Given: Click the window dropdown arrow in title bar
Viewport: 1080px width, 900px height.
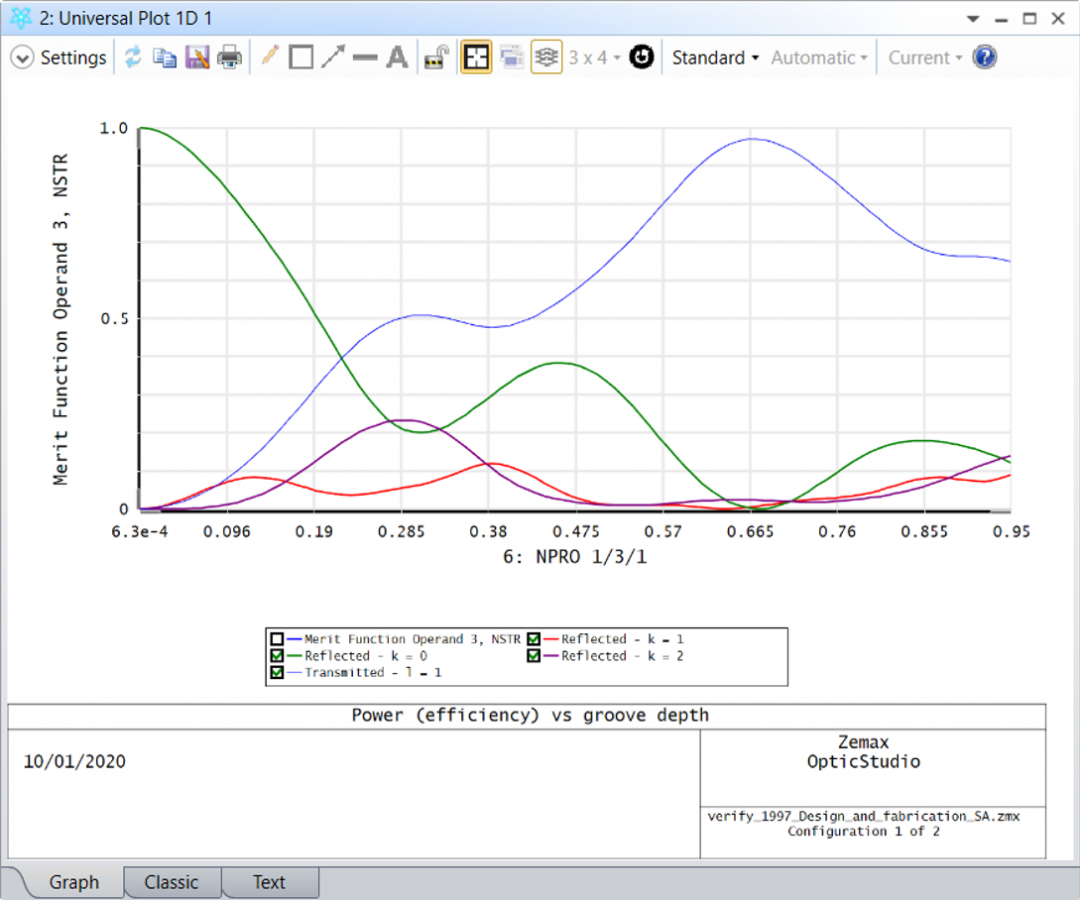Looking at the screenshot, I should click(x=974, y=18).
